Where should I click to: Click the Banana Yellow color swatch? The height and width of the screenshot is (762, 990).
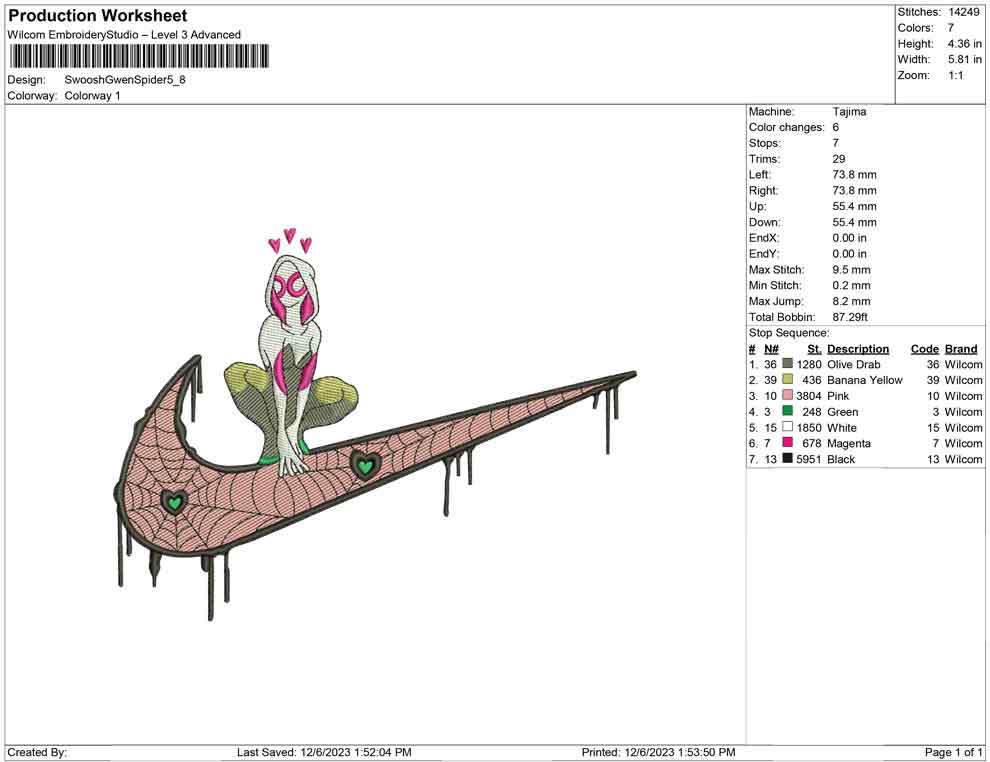[x=787, y=379]
